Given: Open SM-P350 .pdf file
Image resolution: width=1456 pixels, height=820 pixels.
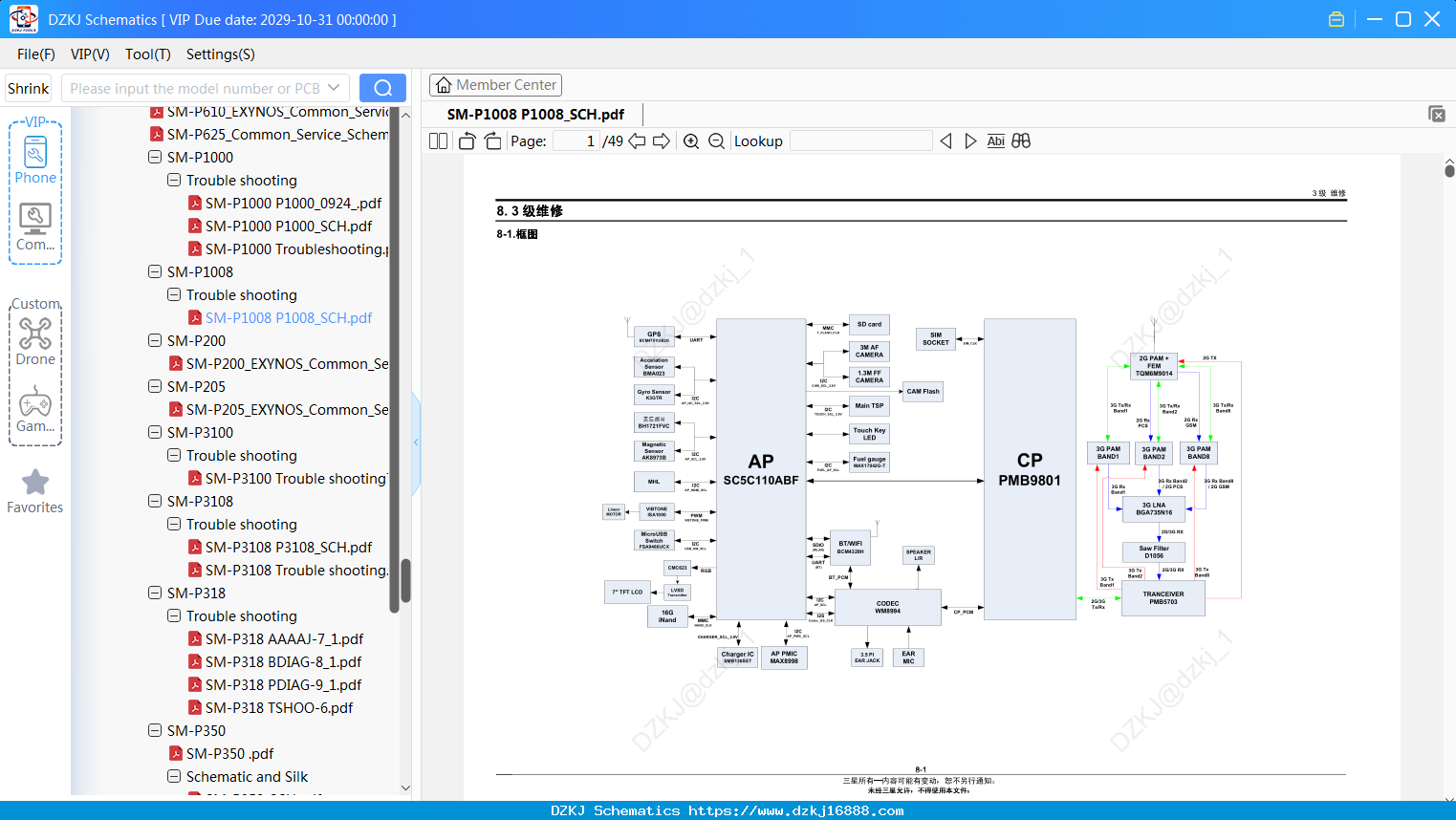Looking at the screenshot, I should [230, 753].
